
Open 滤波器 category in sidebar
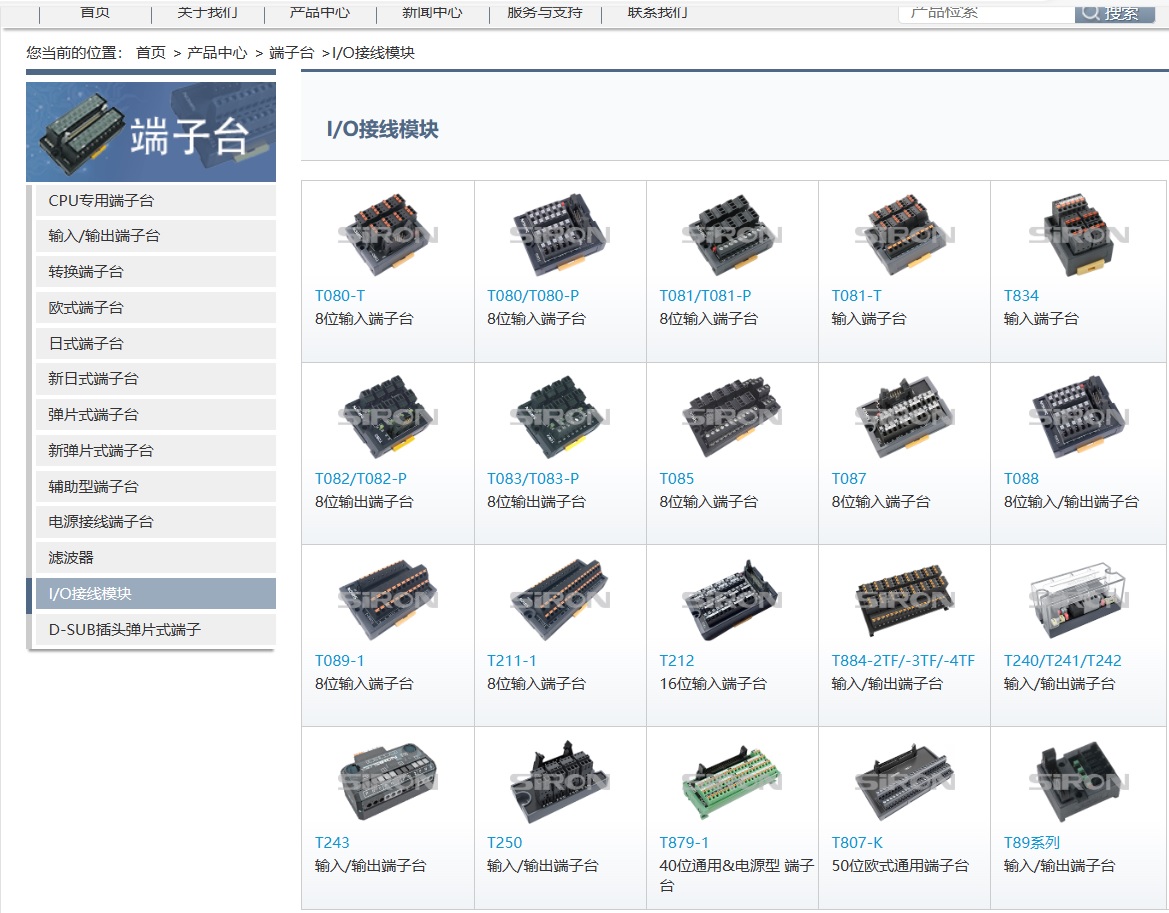(71, 557)
